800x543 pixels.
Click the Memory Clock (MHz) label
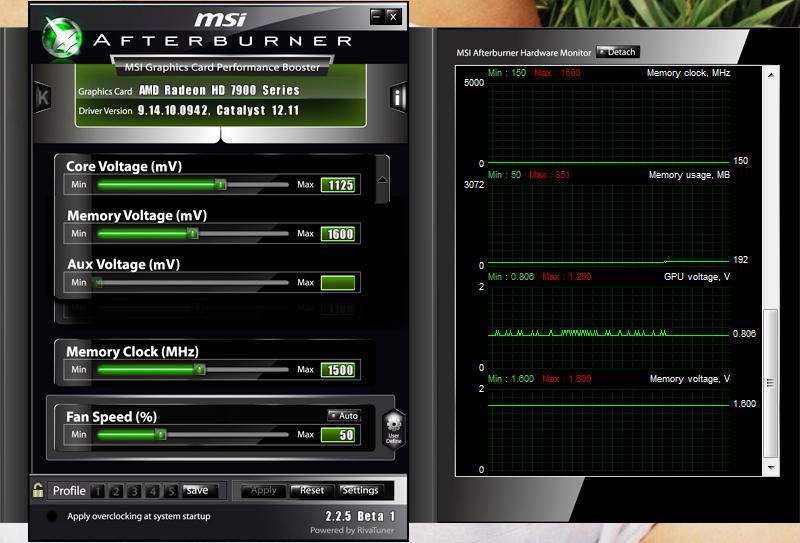point(132,352)
